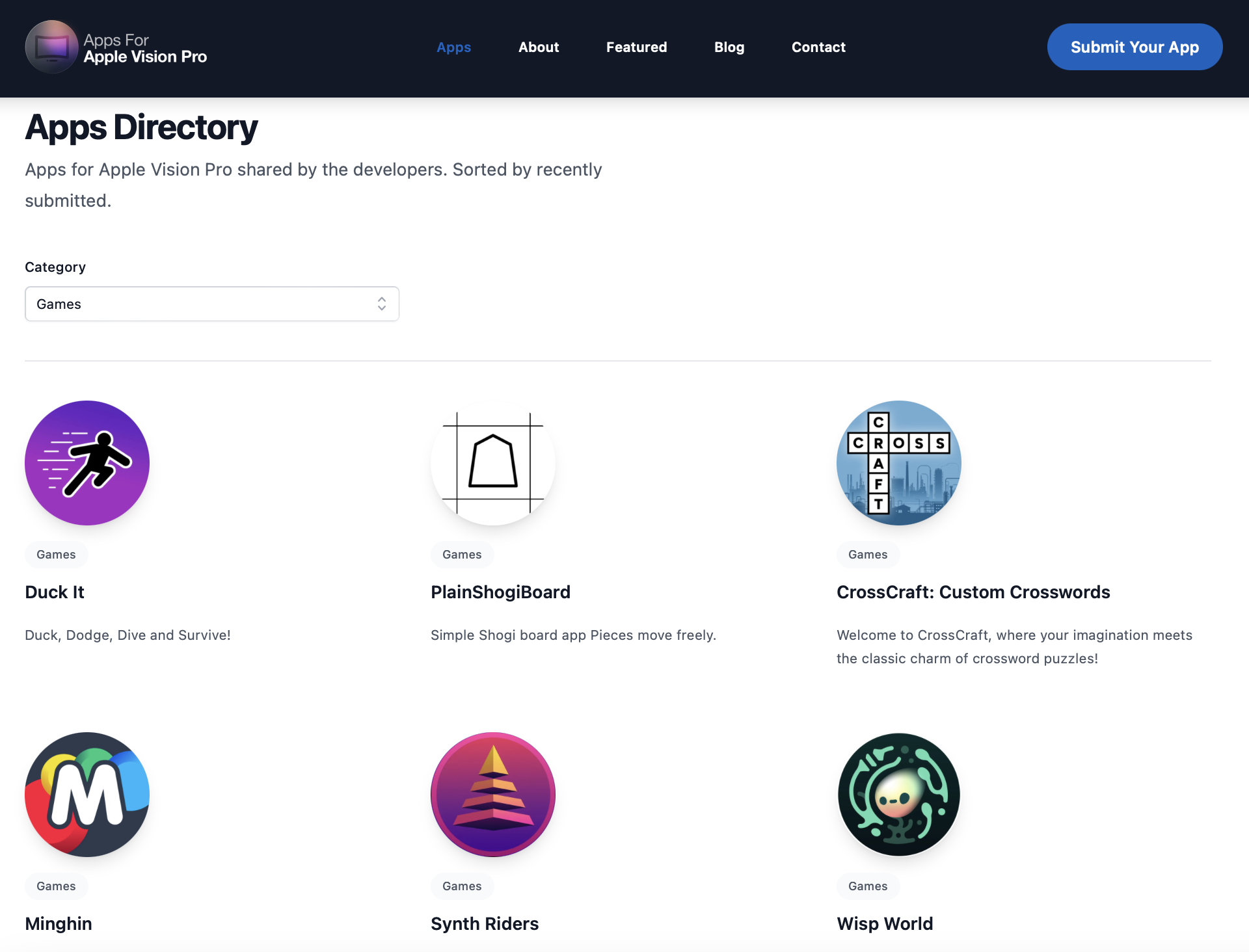Click 'Sorted by recently submitted' intro text
Viewport: 1249px width, 952px height.
click(x=314, y=185)
